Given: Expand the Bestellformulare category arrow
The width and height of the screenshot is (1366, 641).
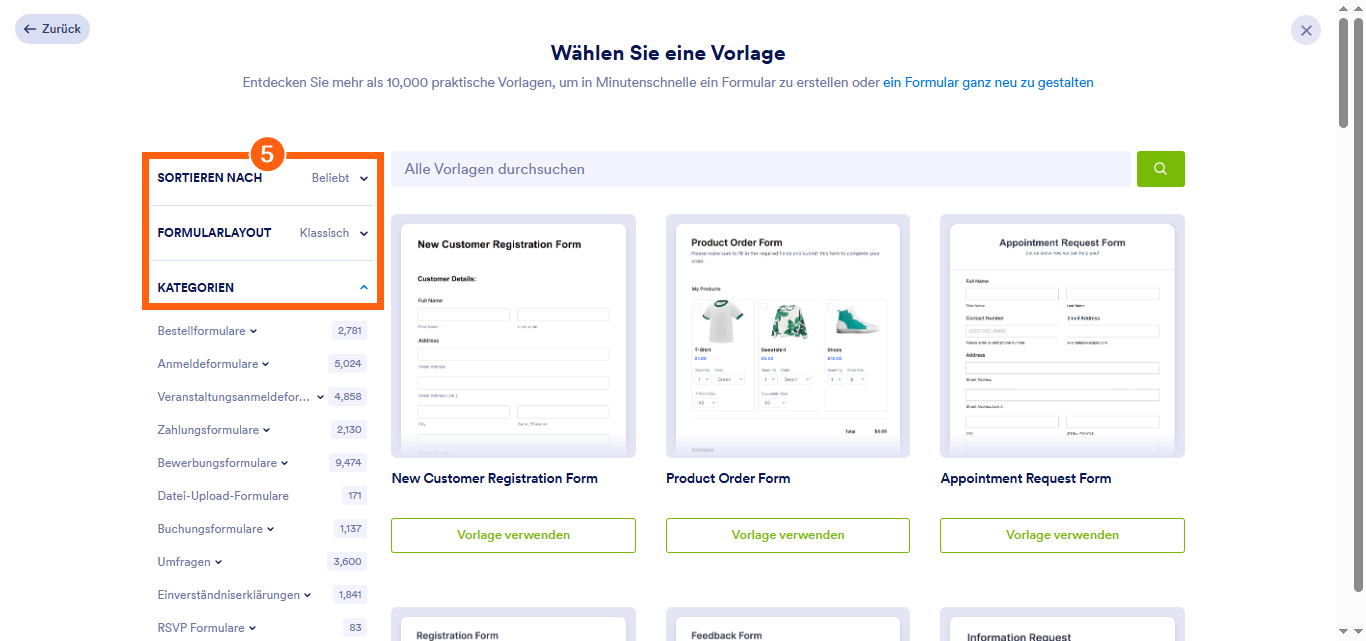Looking at the screenshot, I should click(x=253, y=331).
